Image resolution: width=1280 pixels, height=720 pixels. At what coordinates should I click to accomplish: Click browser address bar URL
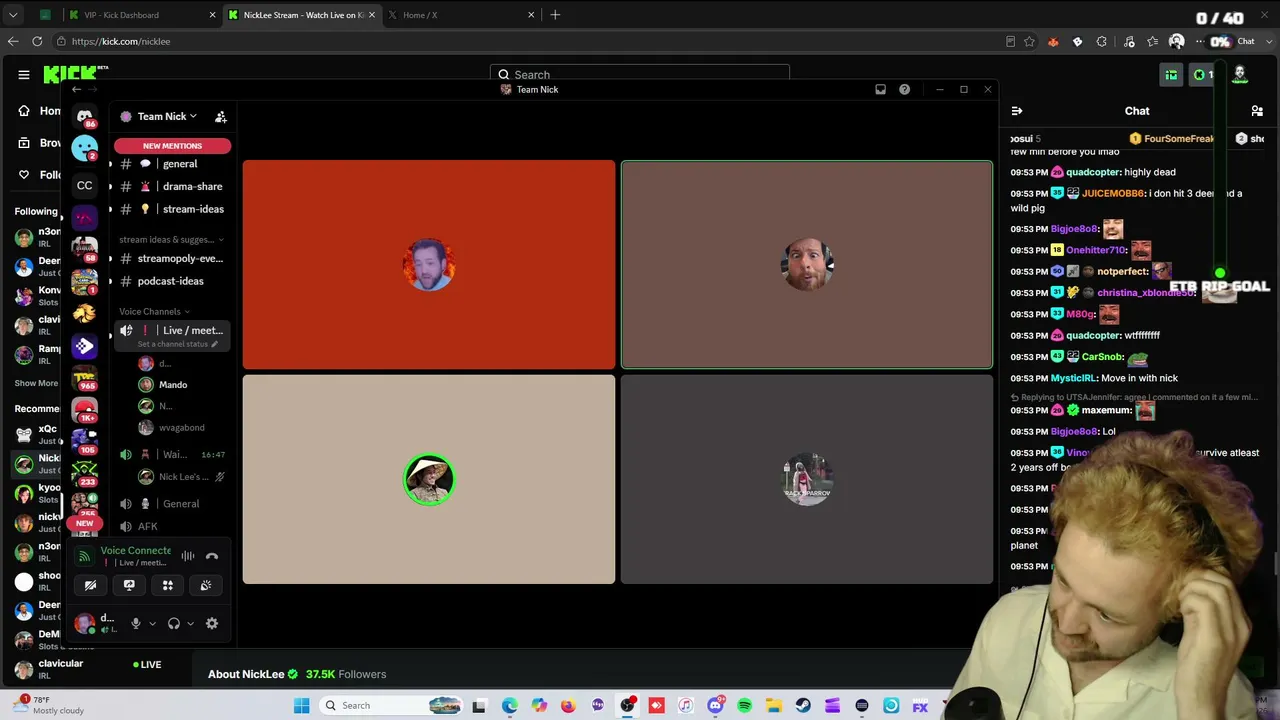coord(121,41)
